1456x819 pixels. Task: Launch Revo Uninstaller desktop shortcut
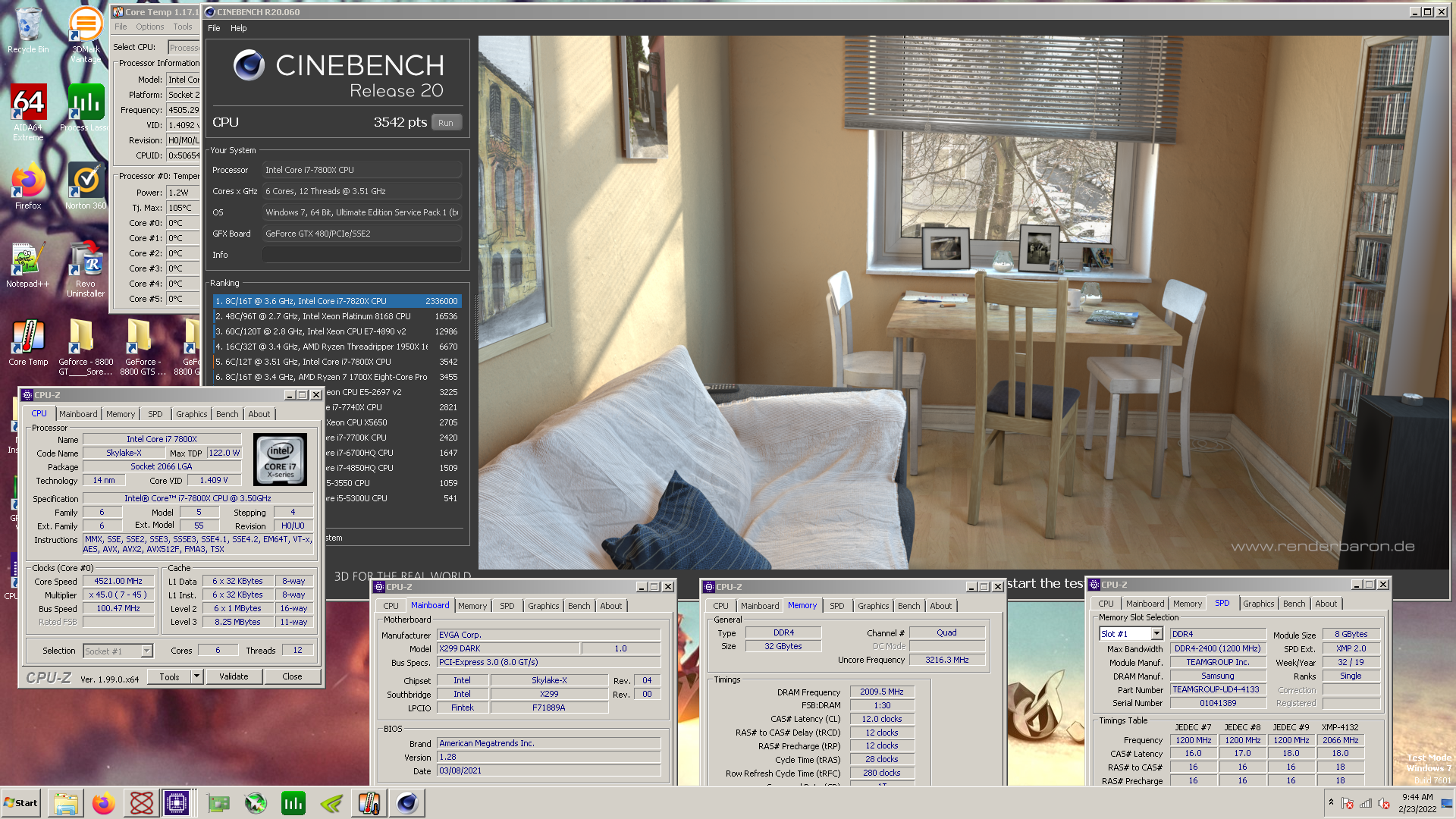coord(86,270)
